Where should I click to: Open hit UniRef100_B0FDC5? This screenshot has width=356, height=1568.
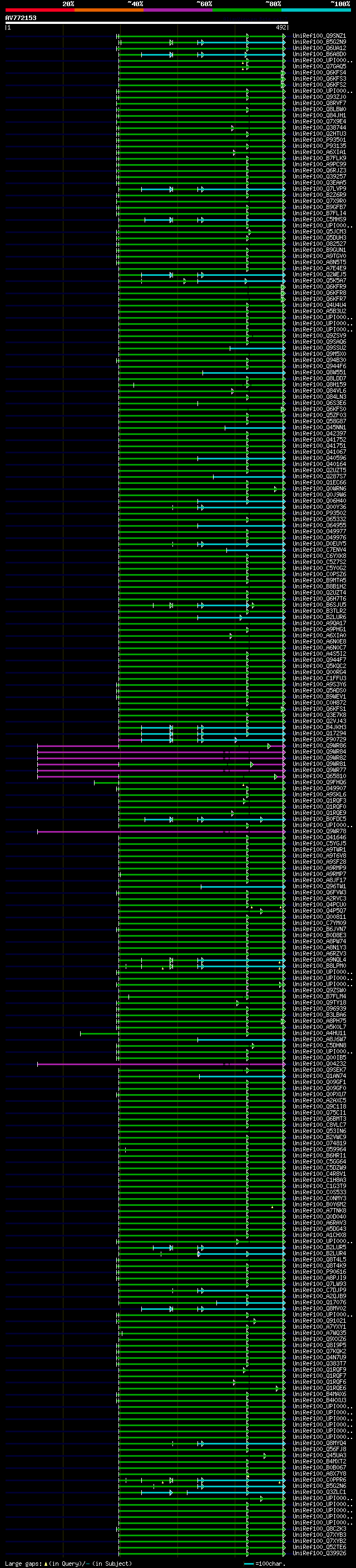319,819
